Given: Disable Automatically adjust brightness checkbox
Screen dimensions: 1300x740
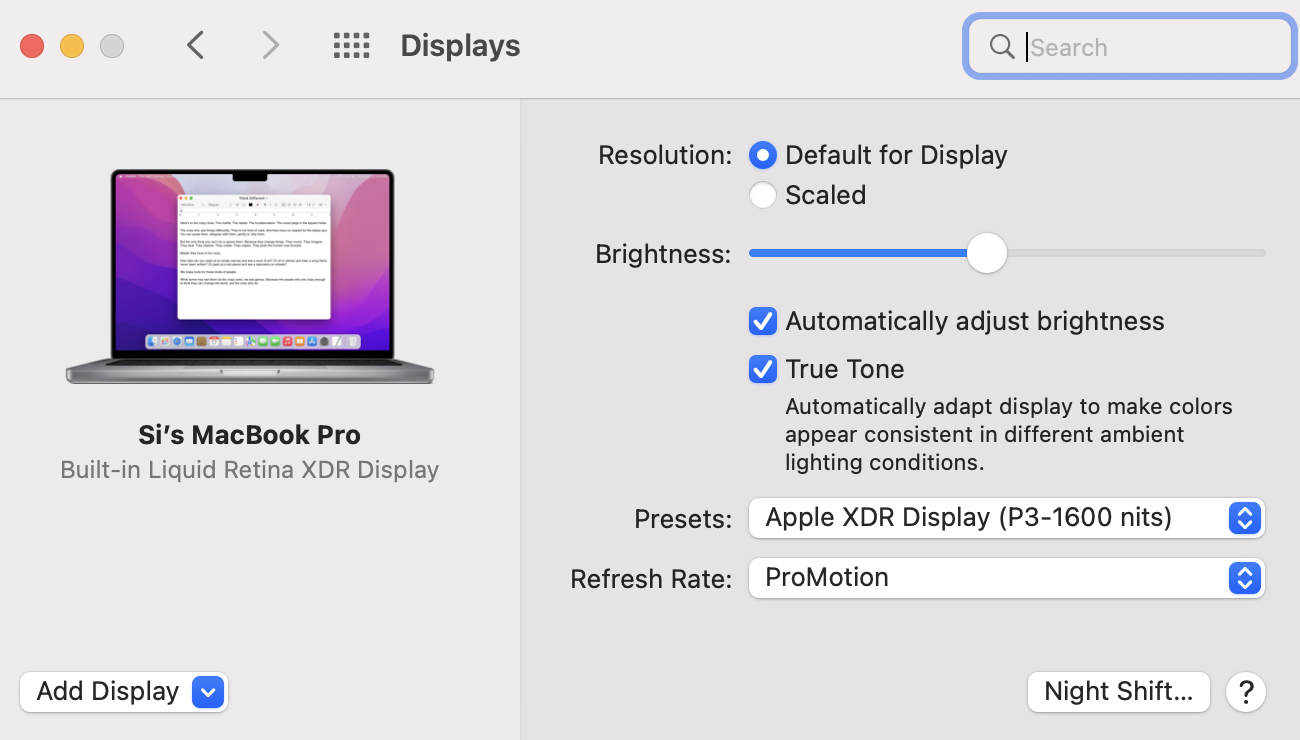Looking at the screenshot, I should pos(763,321).
